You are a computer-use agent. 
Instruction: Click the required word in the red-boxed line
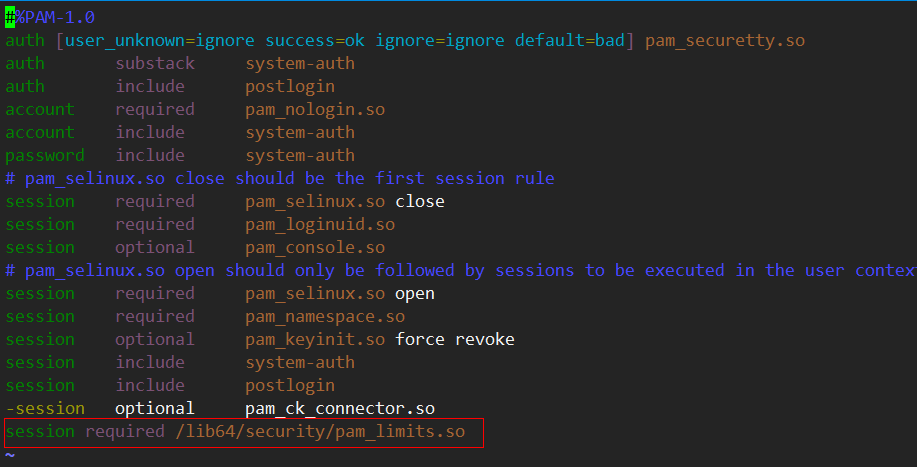click(125, 432)
